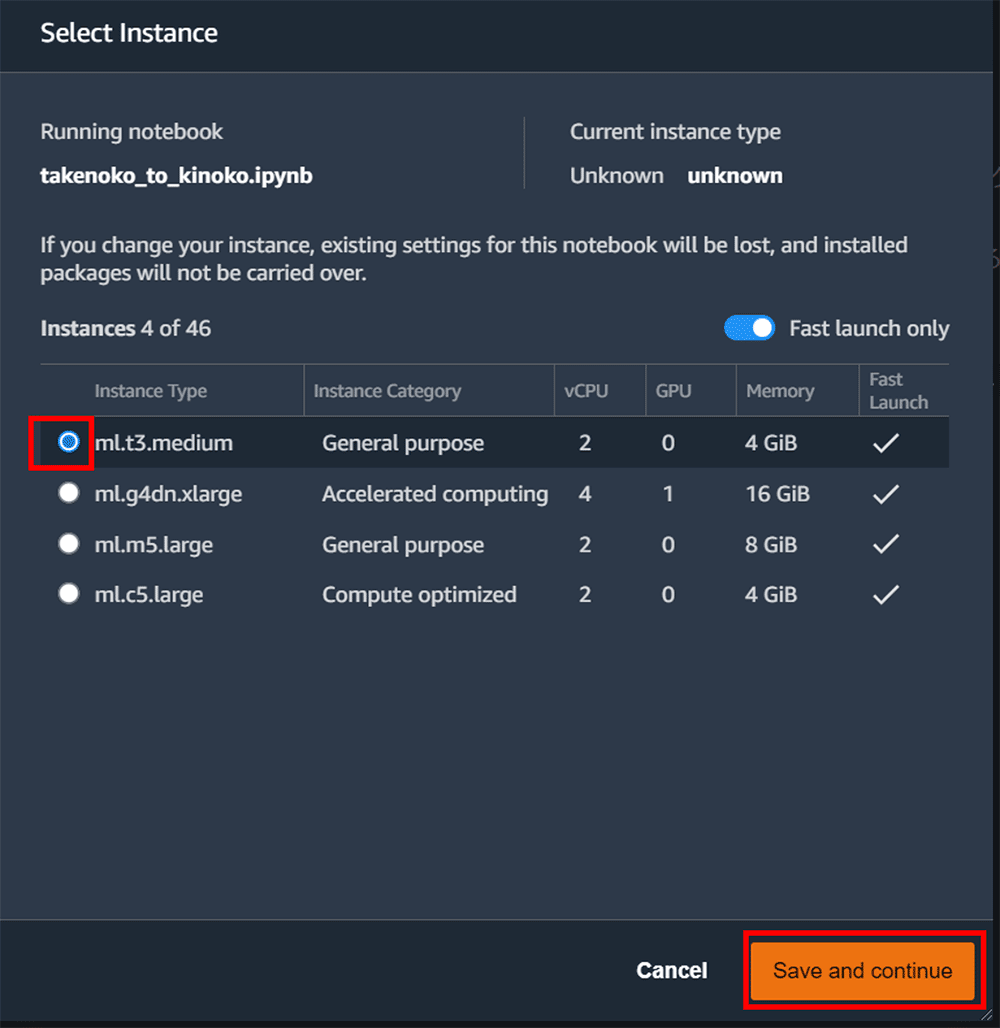The image size is (1000, 1028).
Task: Sort by the Memory column header
Action: (x=780, y=391)
